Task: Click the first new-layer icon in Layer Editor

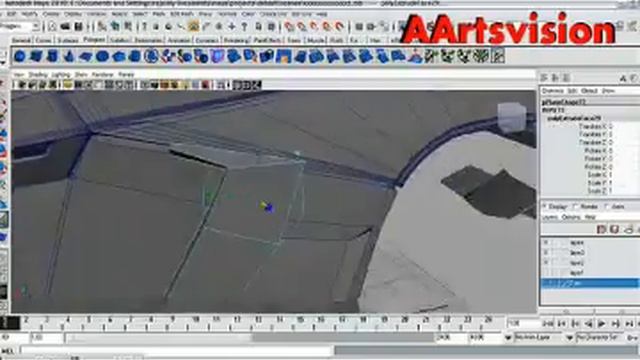Action: click(601, 229)
